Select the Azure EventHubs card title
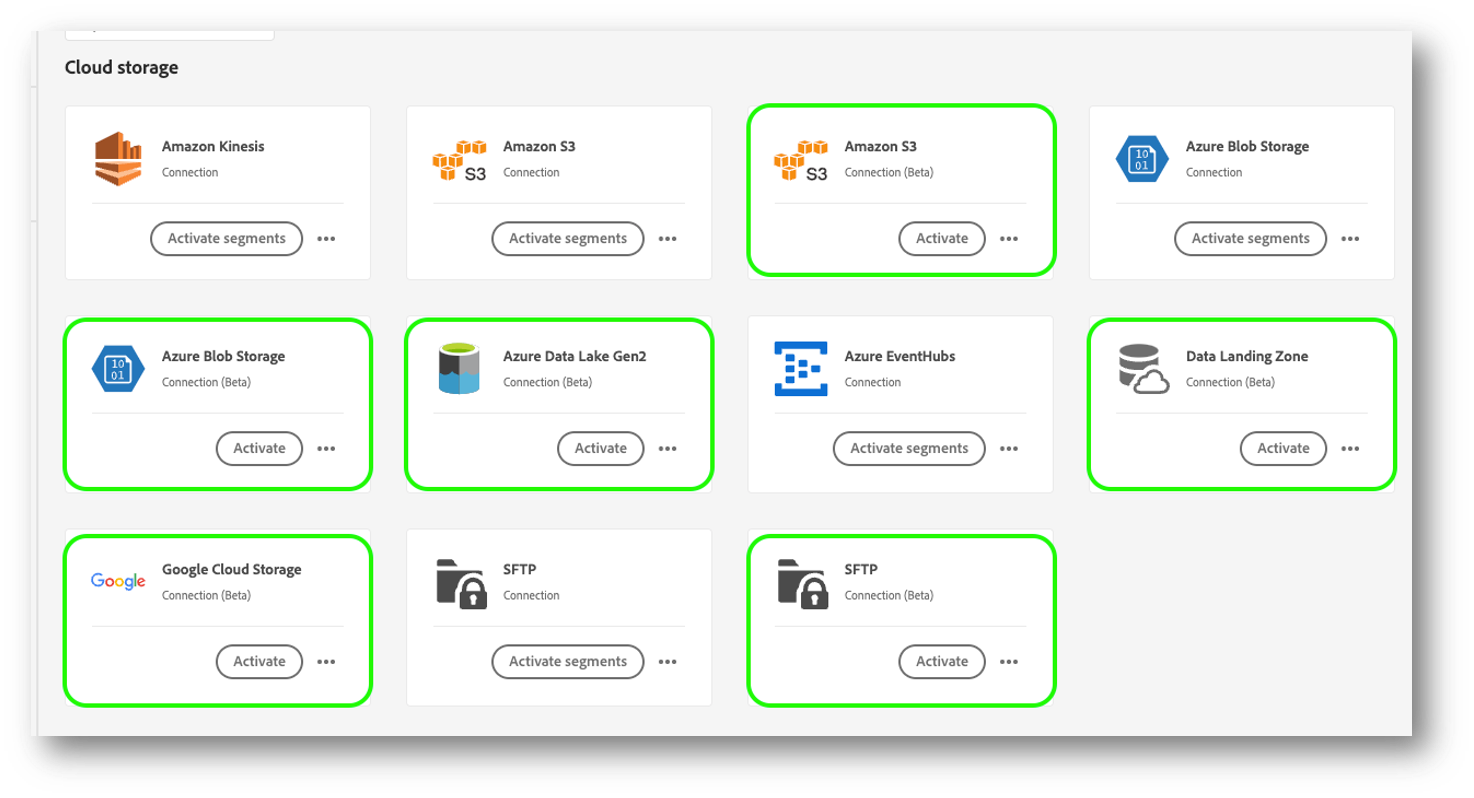1474x798 pixels. click(900, 357)
